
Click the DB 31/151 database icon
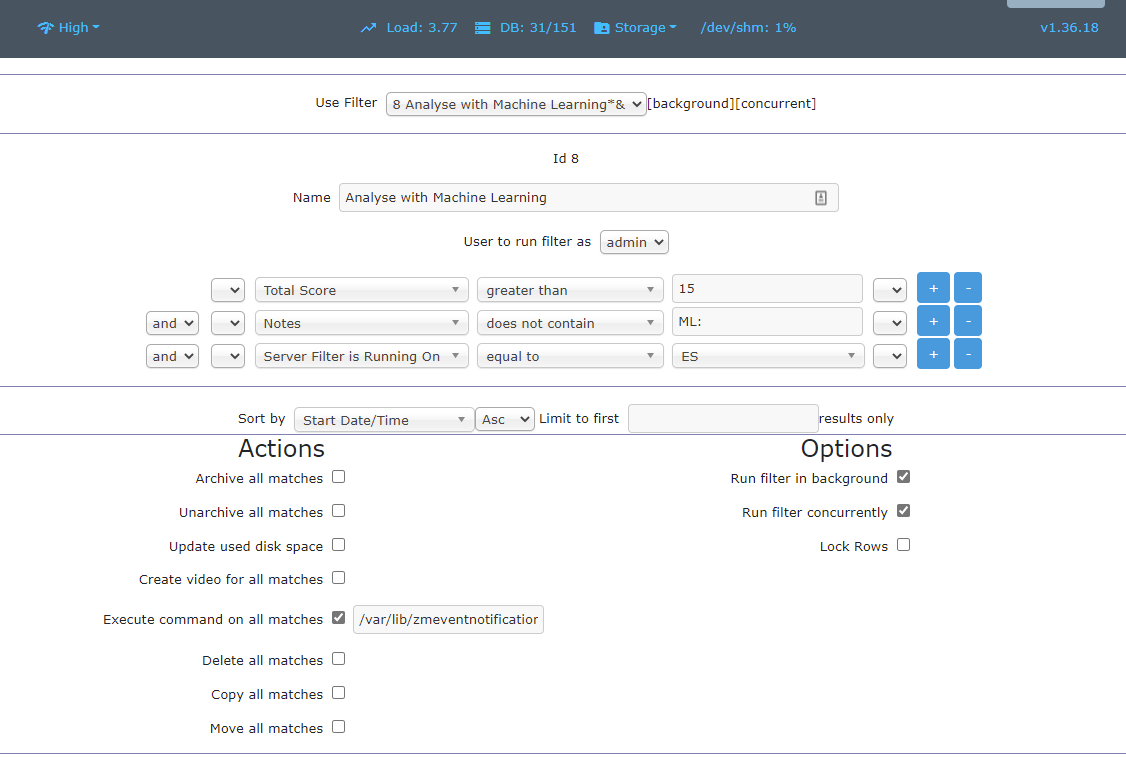tap(483, 28)
